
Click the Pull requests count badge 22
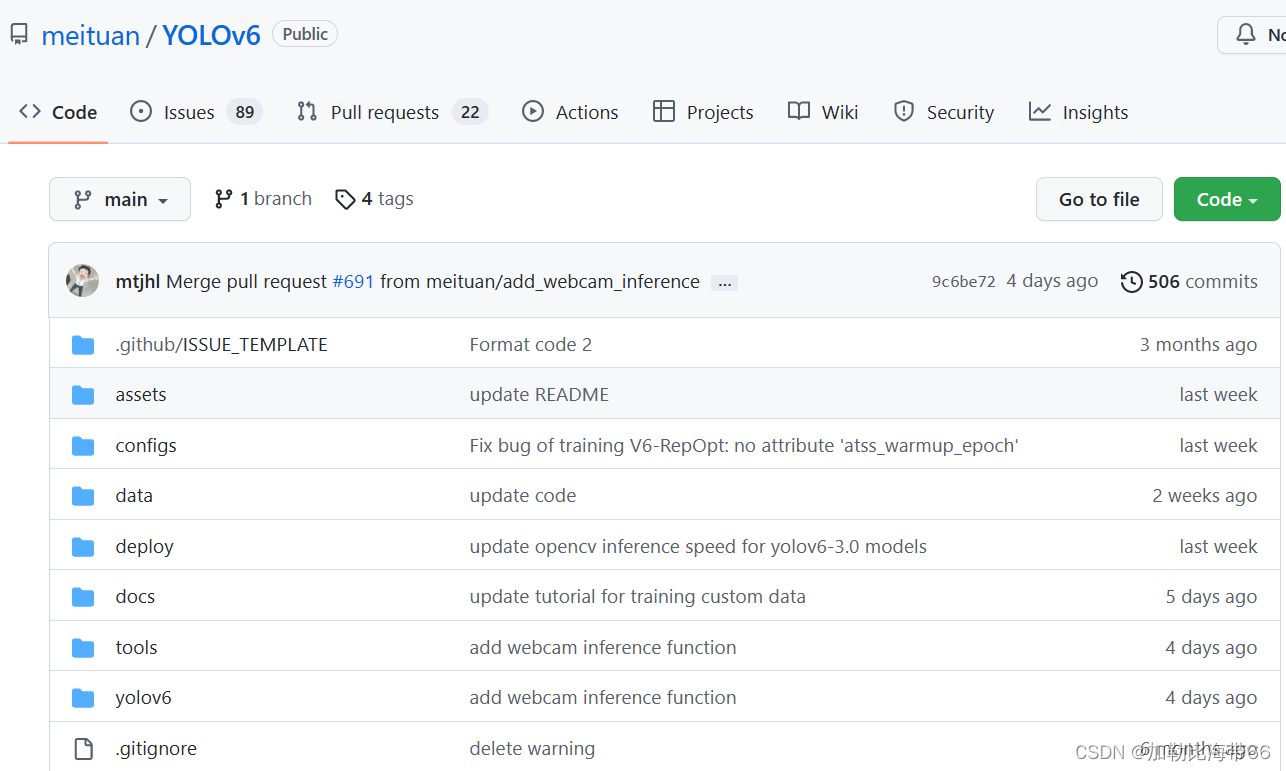470,112
